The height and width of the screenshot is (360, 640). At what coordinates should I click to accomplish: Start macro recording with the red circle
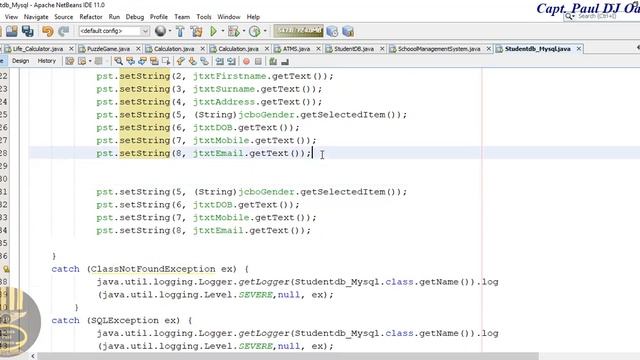click(x=246, y=62)
